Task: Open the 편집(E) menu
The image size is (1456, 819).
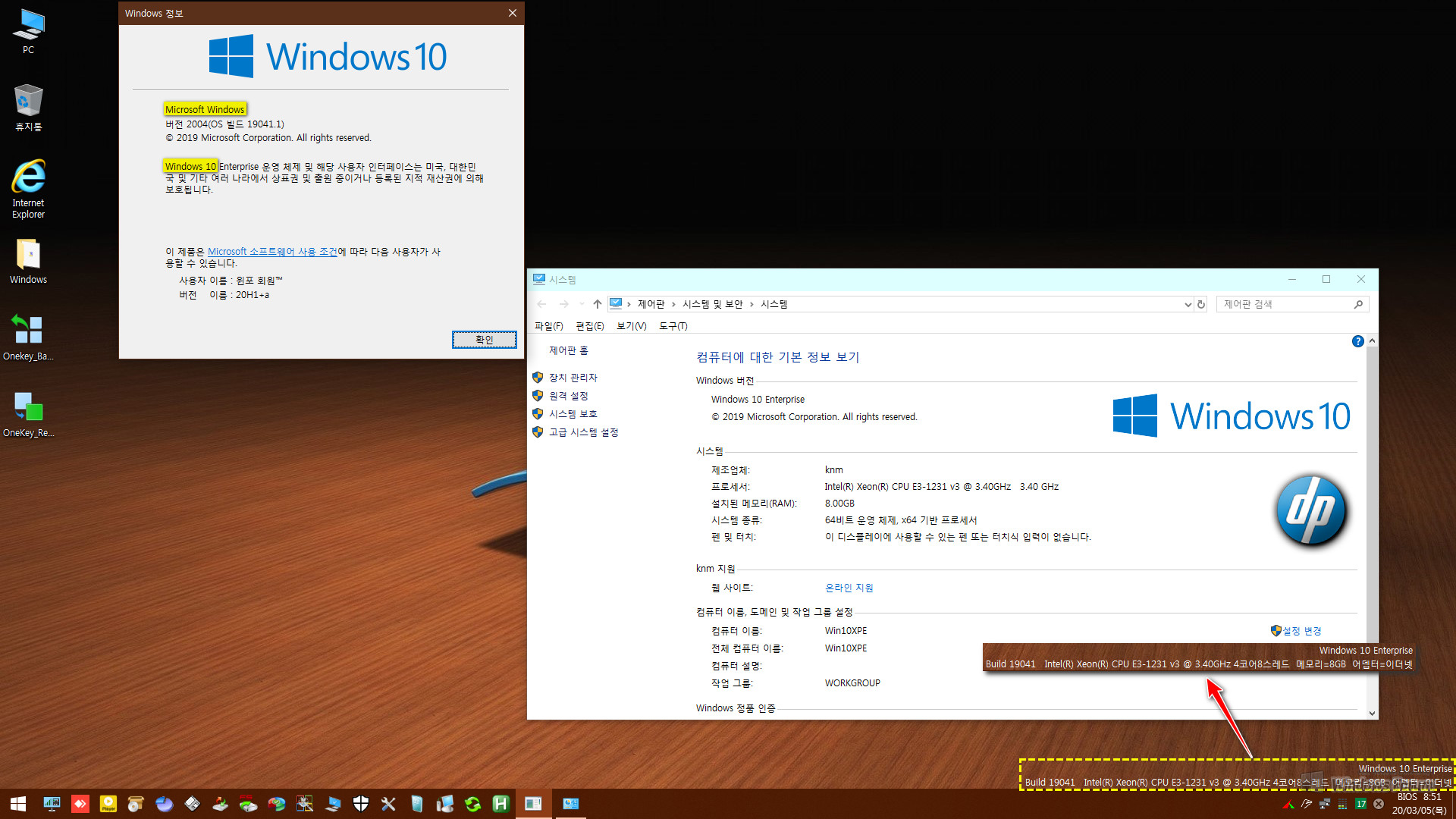Action: [590, 326]
